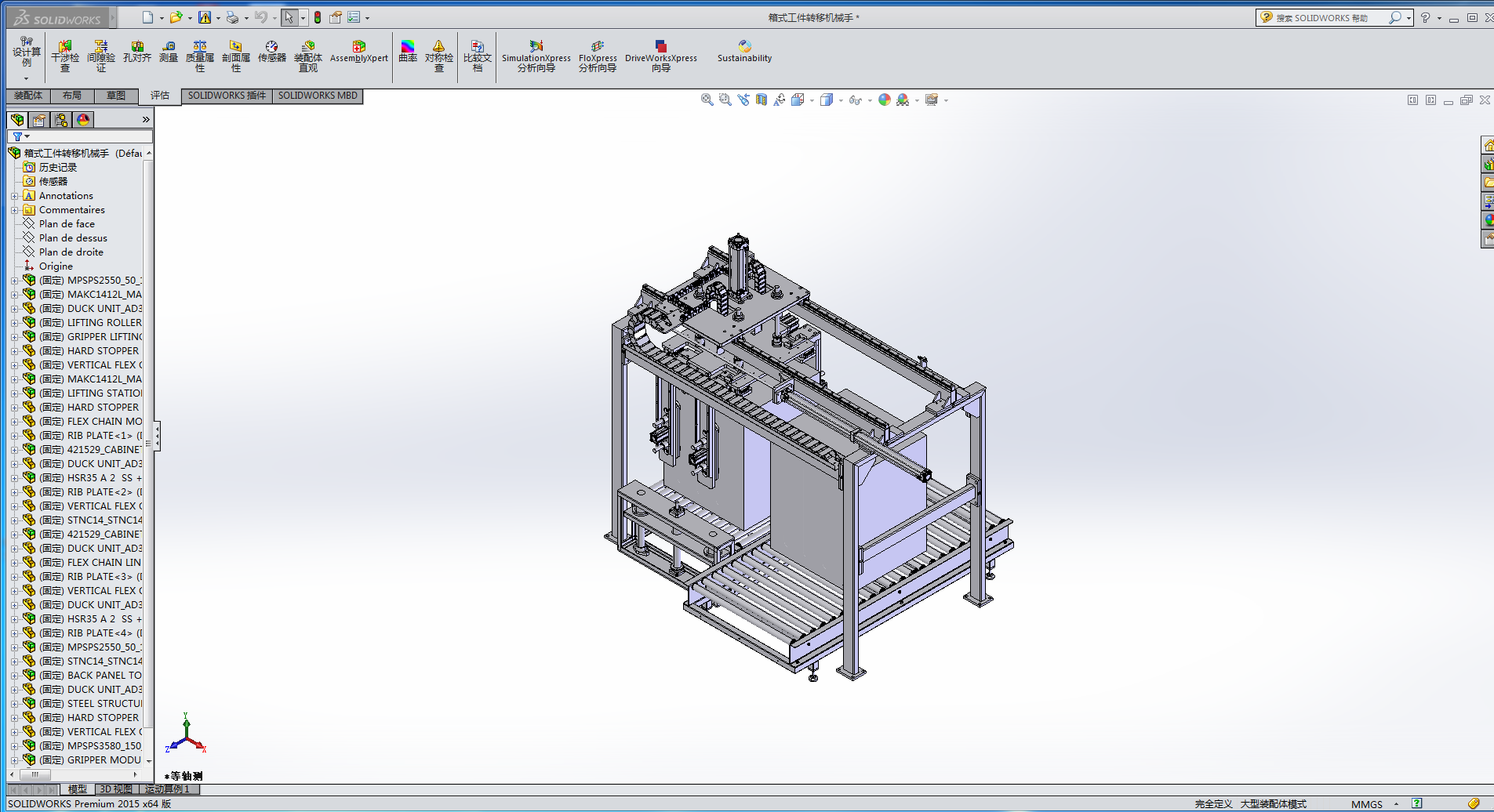The image size is (1494, 812).
Task: Expand the Annotations tree node
Action: click(14, 196)
